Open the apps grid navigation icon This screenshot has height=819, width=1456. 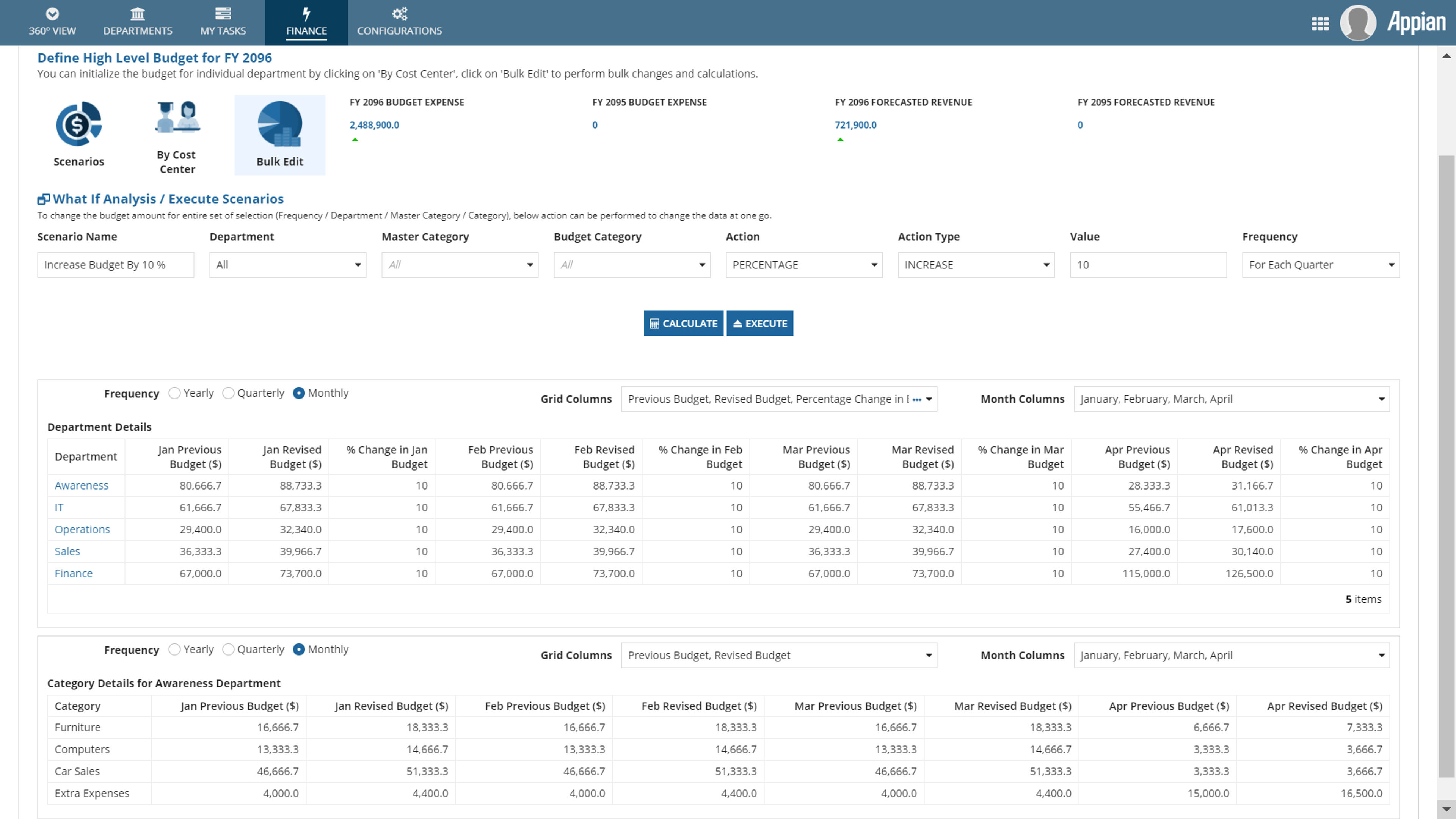click(x=1320, y=23)
